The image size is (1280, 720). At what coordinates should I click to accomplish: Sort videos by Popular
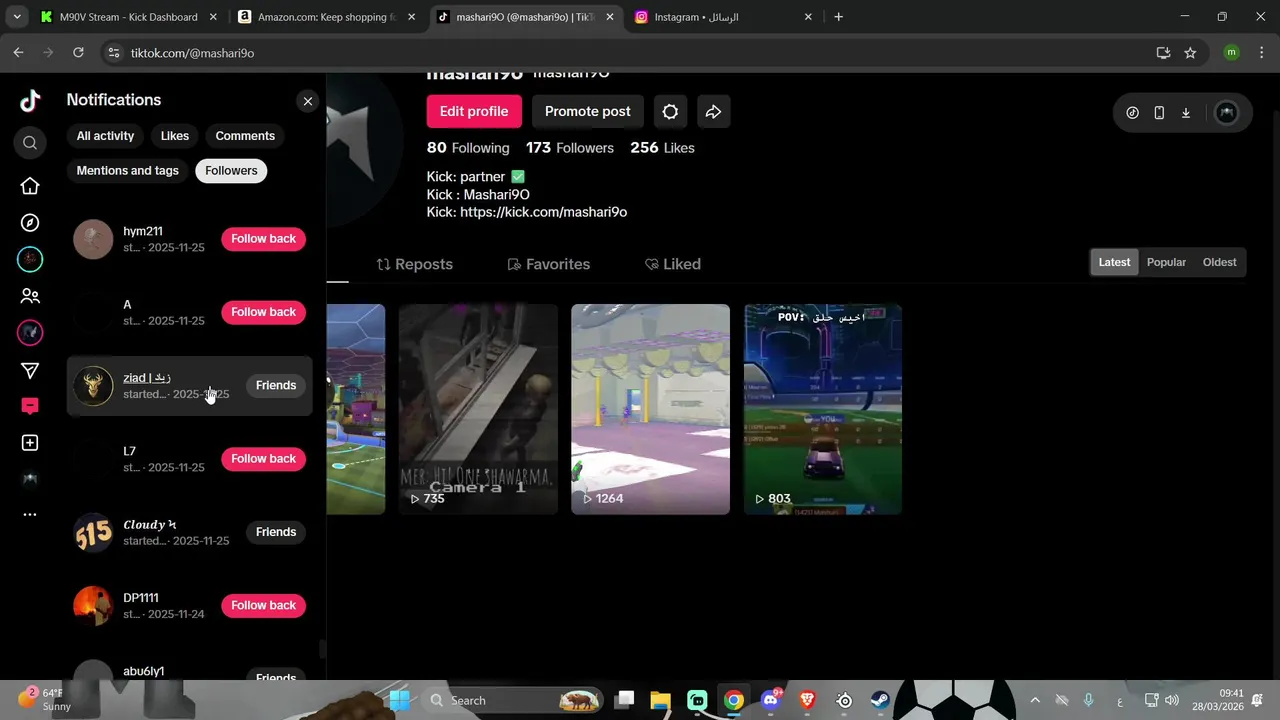pos(1166,262)
